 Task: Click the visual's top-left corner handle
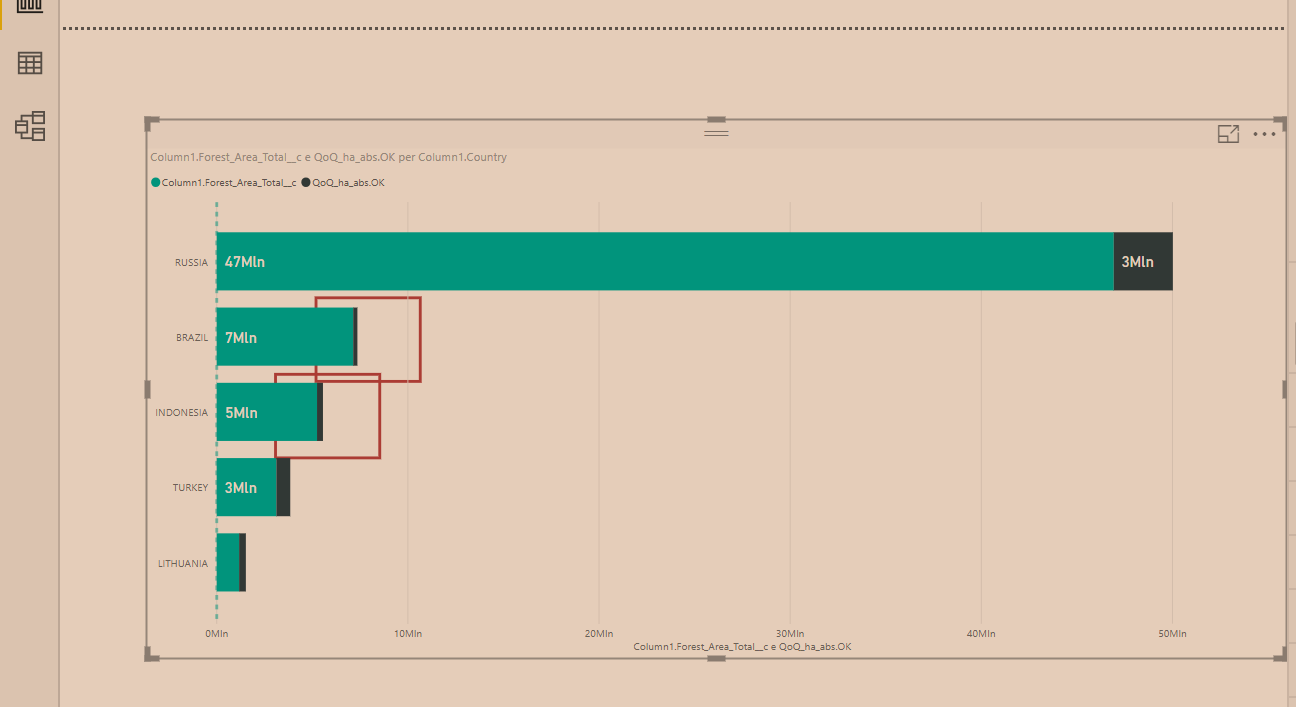tap(151, 123)
